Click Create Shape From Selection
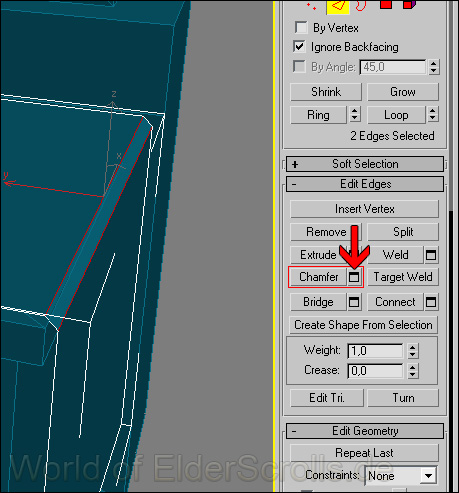The image size is (459, 493). click(364, 325)
